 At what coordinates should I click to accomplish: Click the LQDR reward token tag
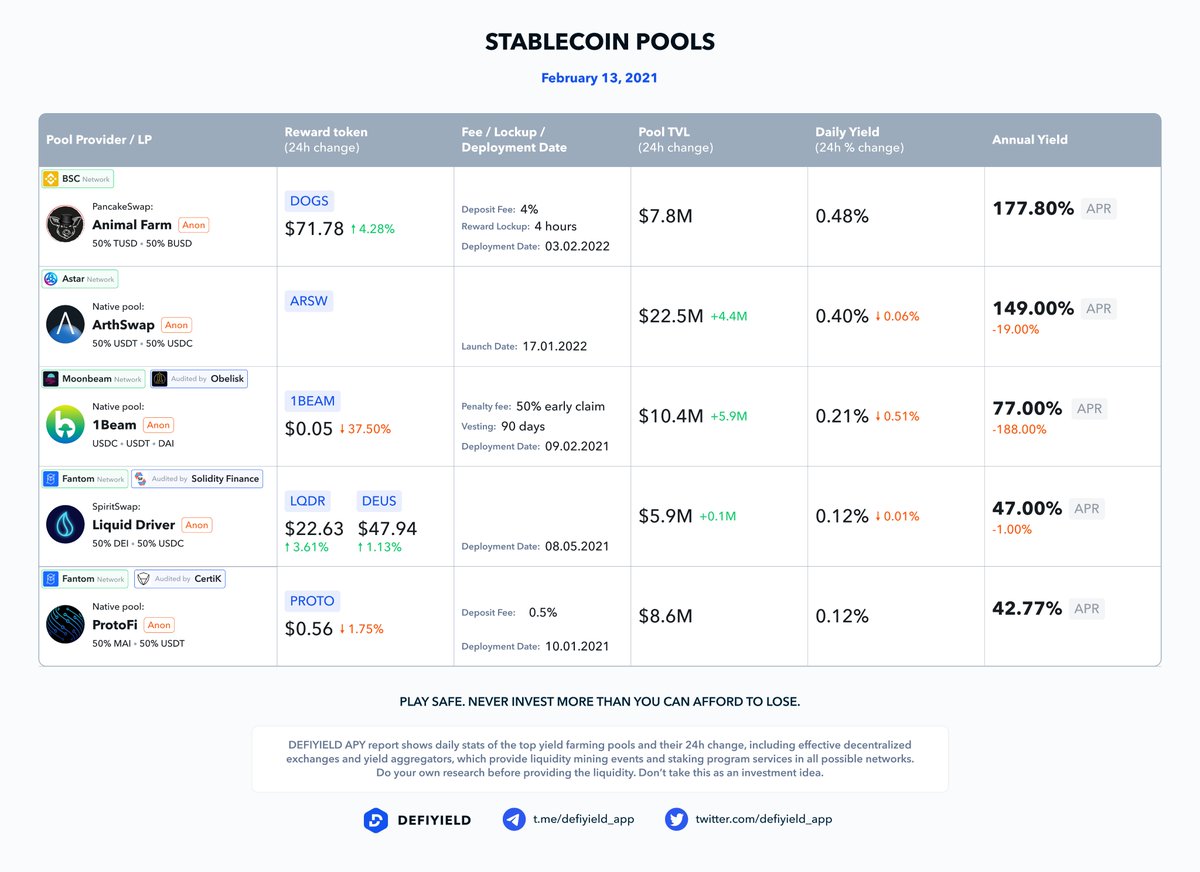[x=309, y=501]
